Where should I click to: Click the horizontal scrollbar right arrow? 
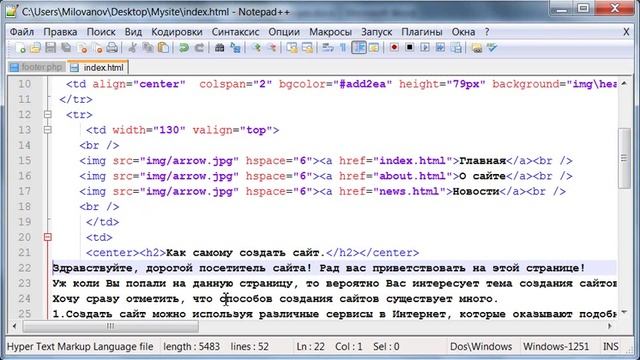610,326
